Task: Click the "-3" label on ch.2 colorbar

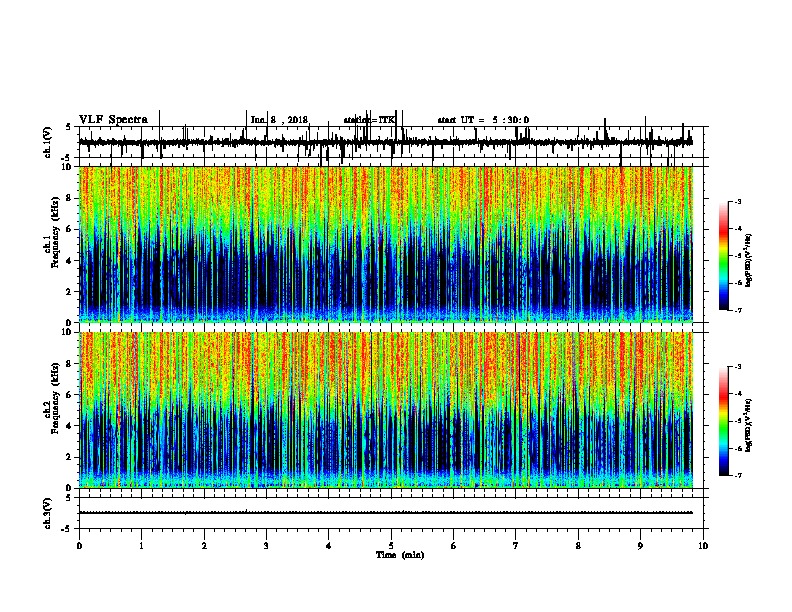Action: pyautogui.click(x=737, y=367)
